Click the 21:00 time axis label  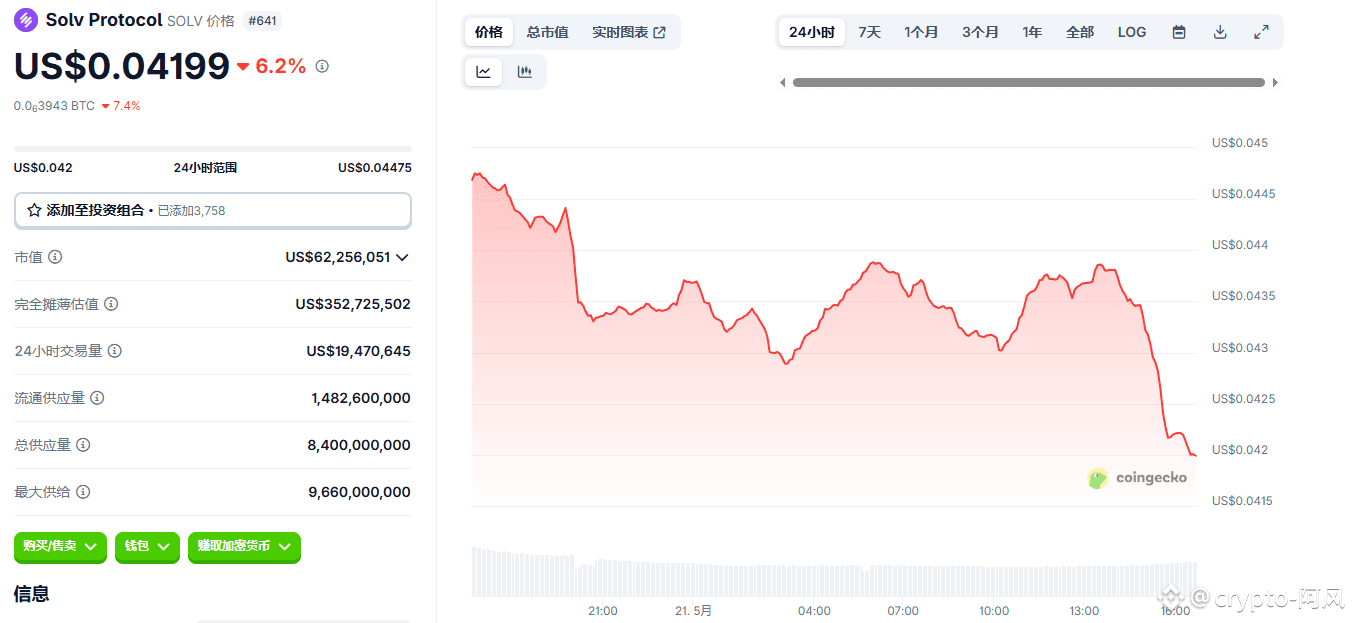603,611
